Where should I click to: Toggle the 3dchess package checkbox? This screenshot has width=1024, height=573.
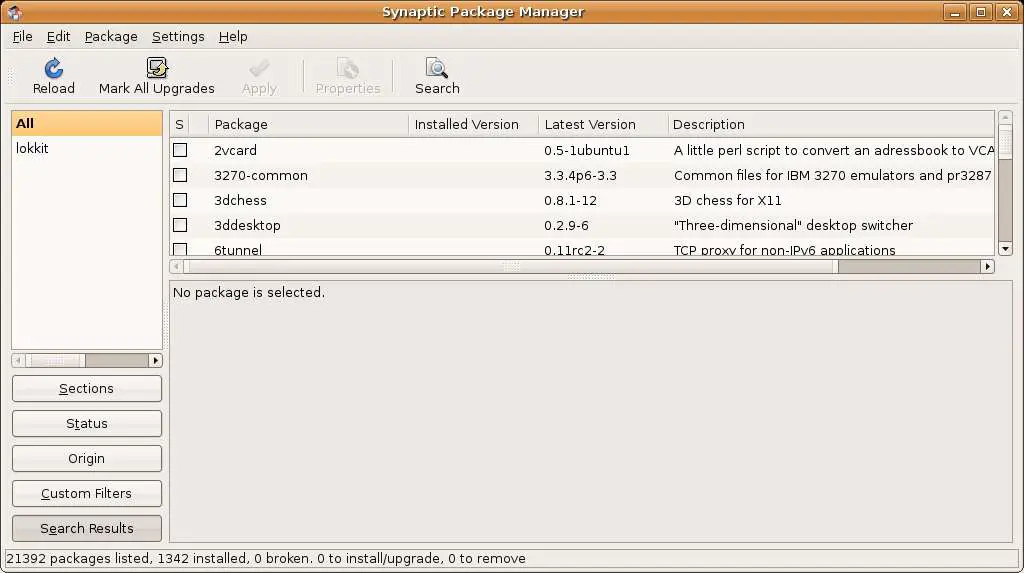(180, 200)
